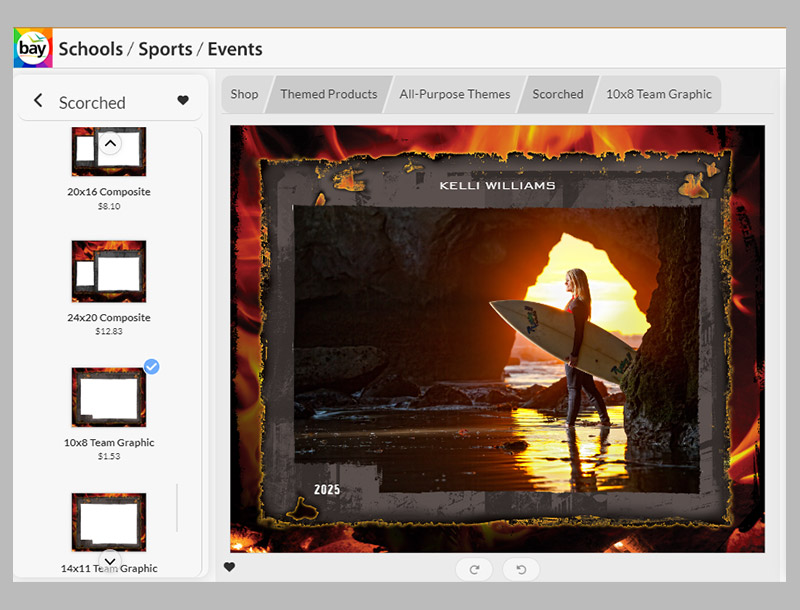Choose the 24x20 Composite thumbnail
The width and height of the screenshot is (800, 610).
[109, 271]
